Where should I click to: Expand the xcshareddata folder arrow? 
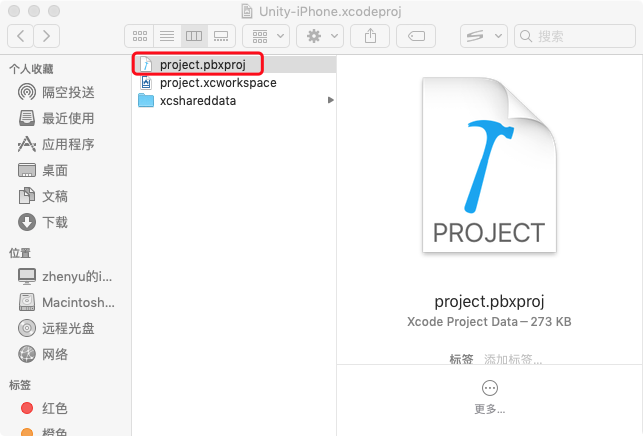pos(331,100)
